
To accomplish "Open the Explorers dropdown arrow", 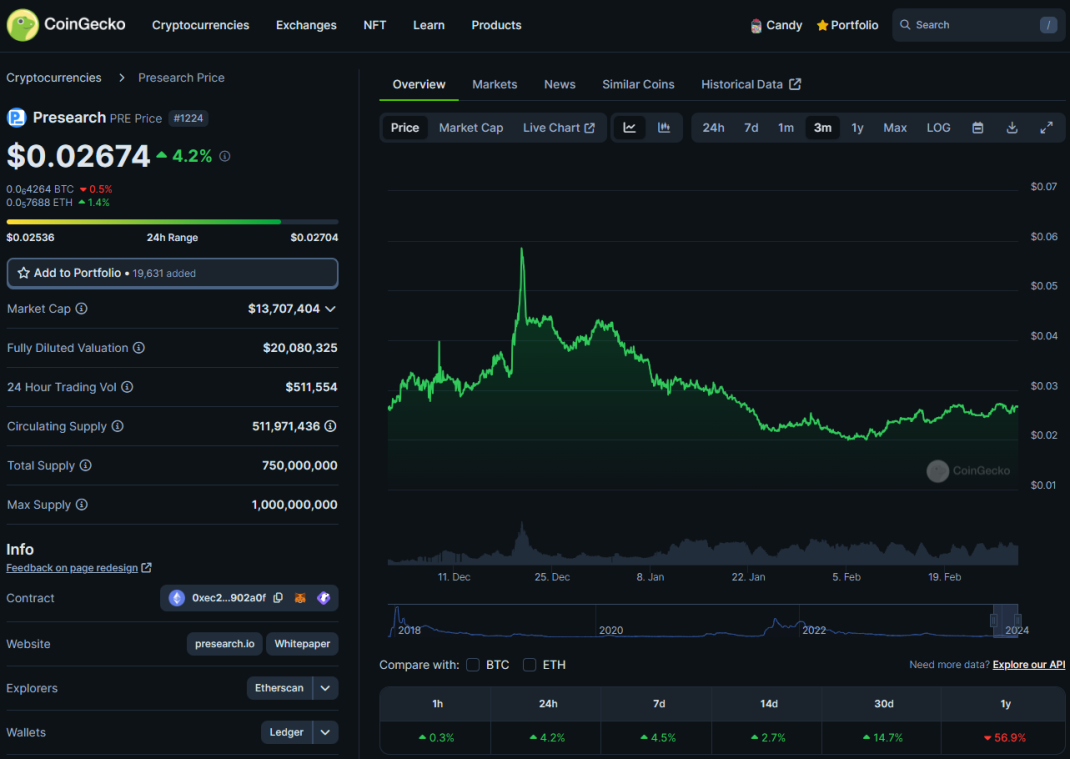I will [326, 688].
